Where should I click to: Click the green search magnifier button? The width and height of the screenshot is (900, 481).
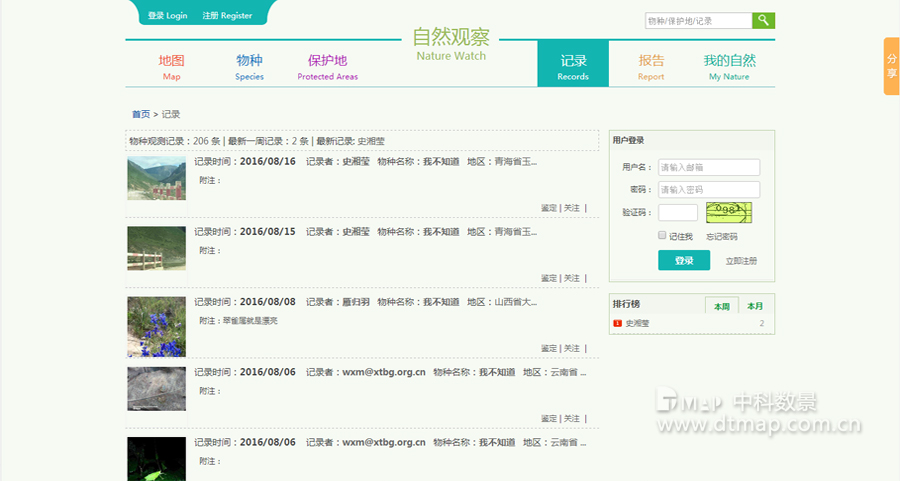click(x=764, y=20)
